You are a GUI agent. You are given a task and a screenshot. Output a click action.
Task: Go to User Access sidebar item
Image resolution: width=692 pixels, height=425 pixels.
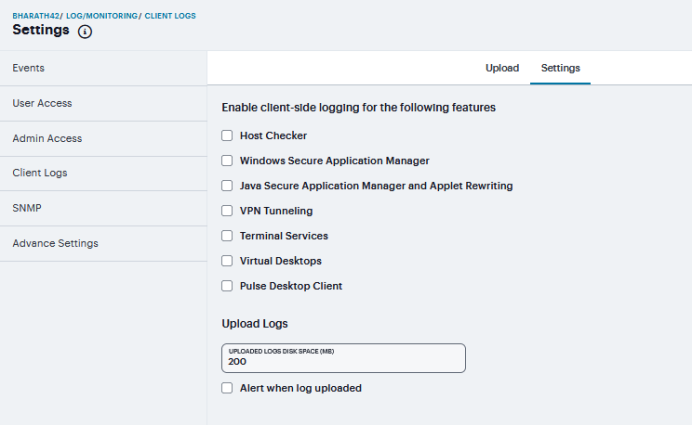click(104, 103)
